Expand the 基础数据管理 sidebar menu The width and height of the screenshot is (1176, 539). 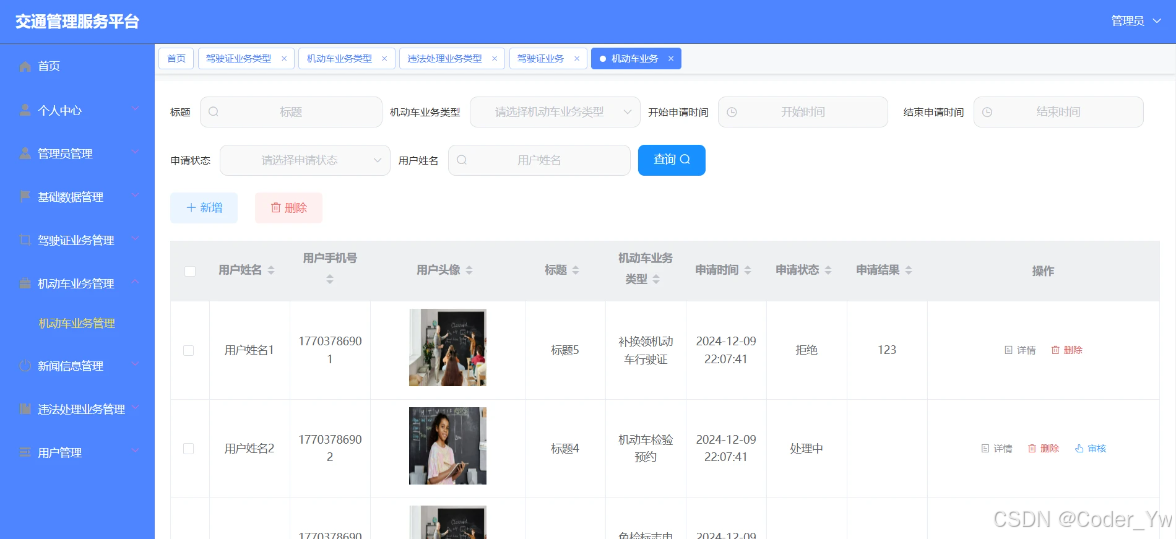tap(135, 196)
